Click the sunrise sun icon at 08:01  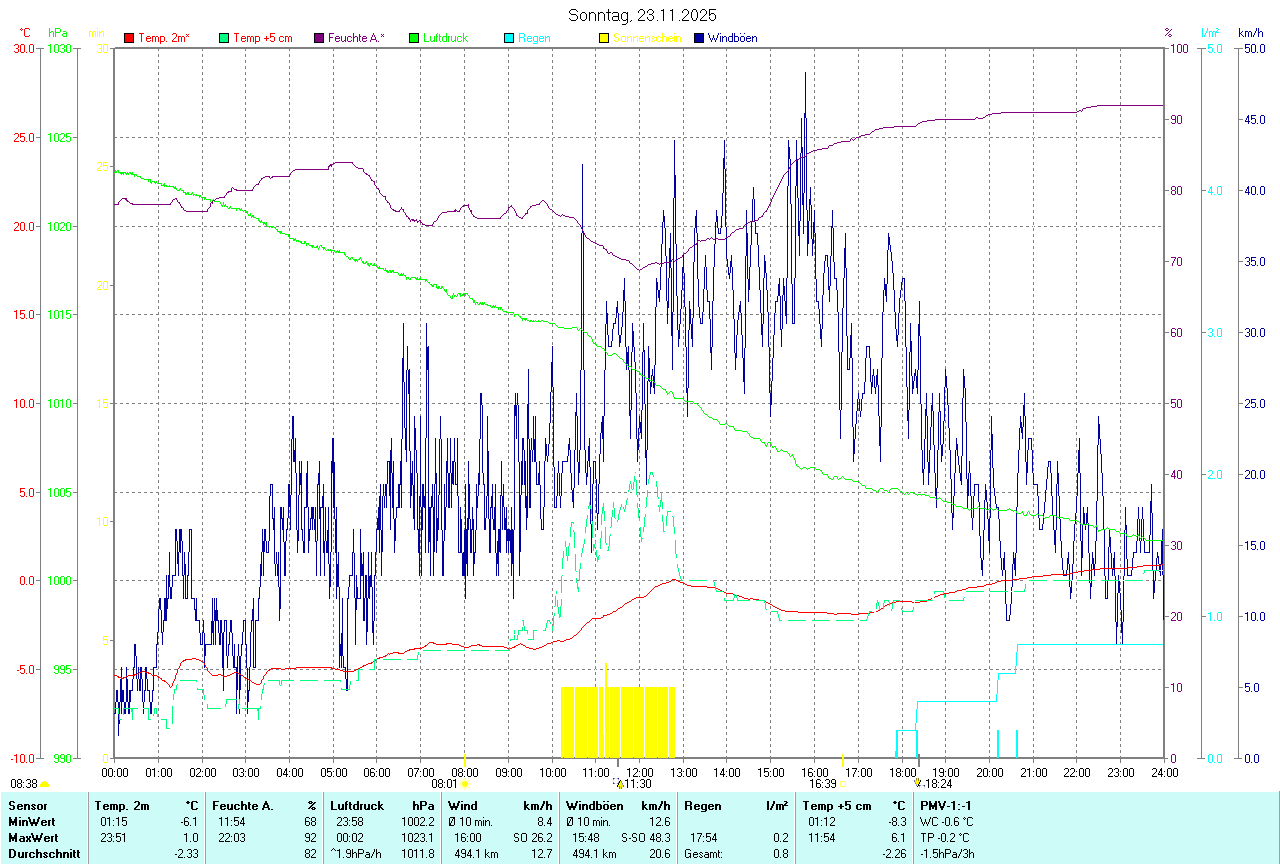(464, 785)
